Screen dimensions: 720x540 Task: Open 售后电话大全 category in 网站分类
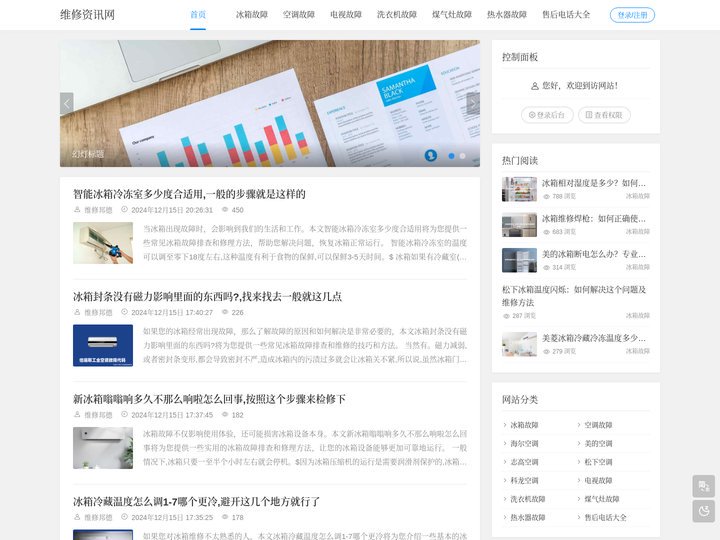[x=606, y=517]
